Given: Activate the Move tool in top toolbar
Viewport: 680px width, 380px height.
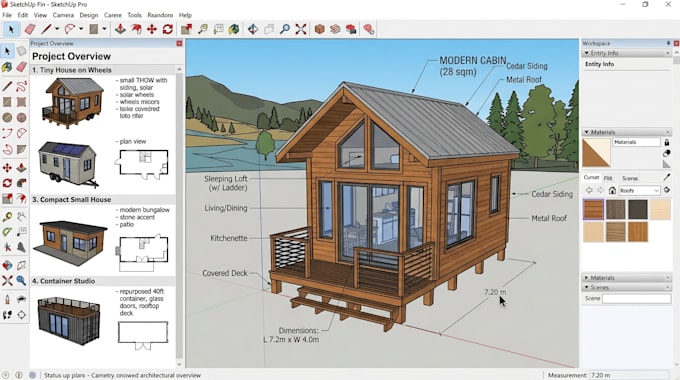Looking at the screenshot, I should pos(152,29).
